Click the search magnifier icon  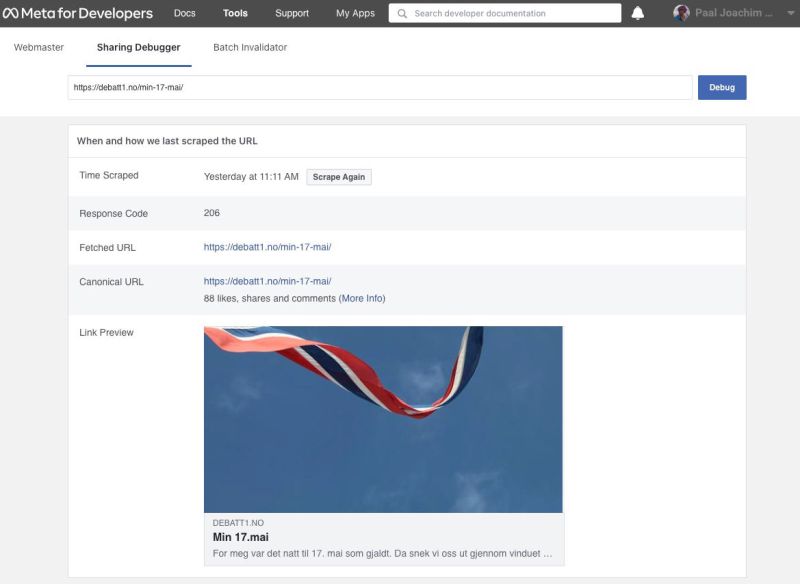tap(402, 14)
